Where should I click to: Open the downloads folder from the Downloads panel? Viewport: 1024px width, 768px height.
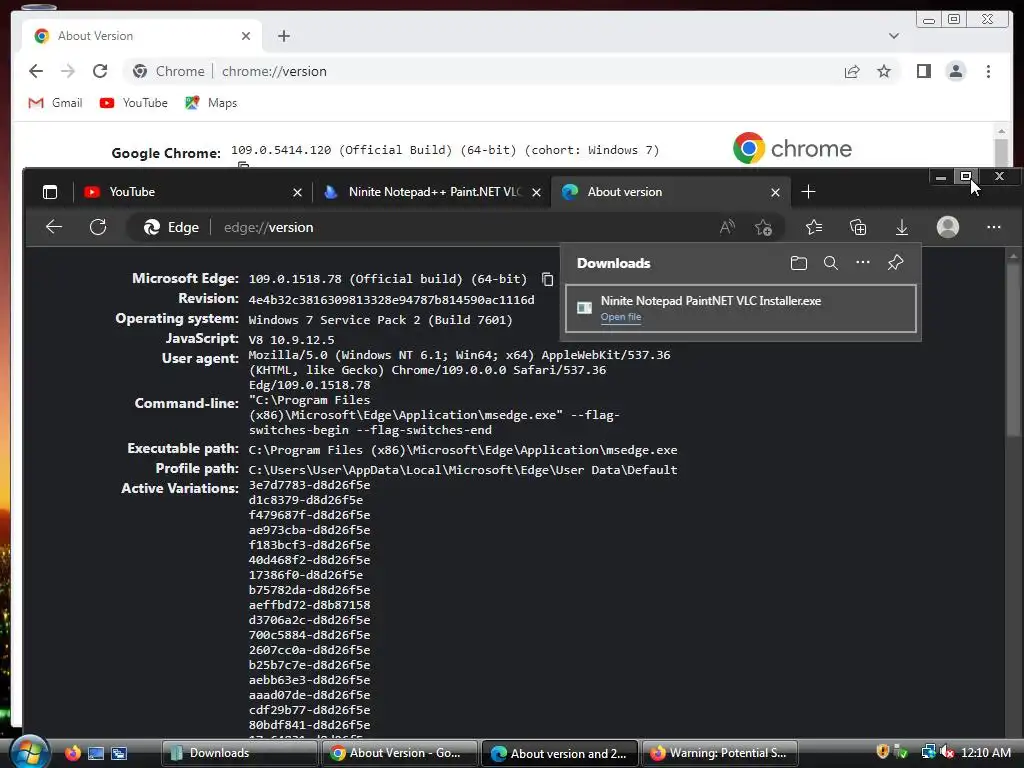pos(798,263)
